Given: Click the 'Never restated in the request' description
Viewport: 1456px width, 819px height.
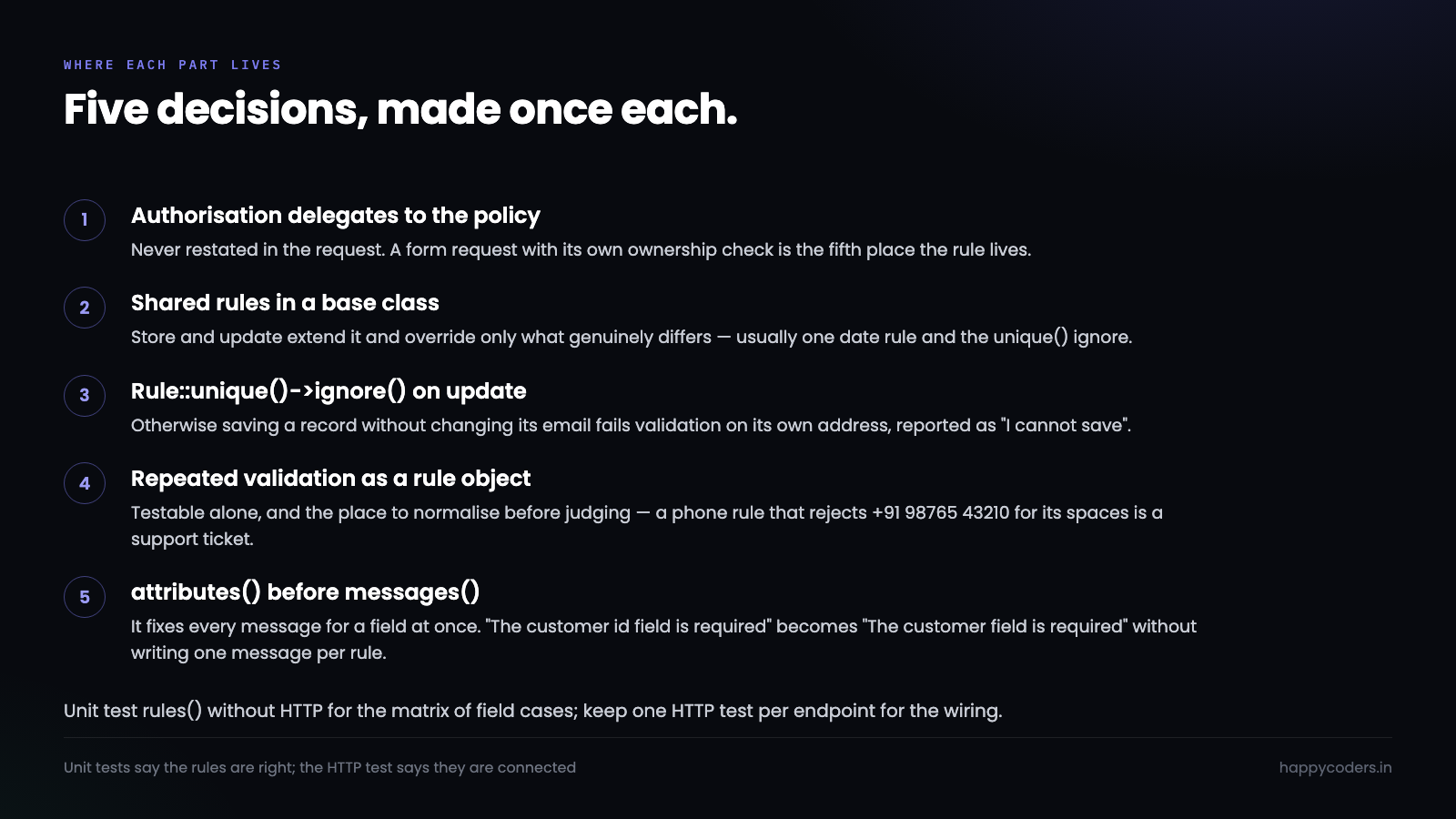Looking at the screenshot, I should (581, 250).
